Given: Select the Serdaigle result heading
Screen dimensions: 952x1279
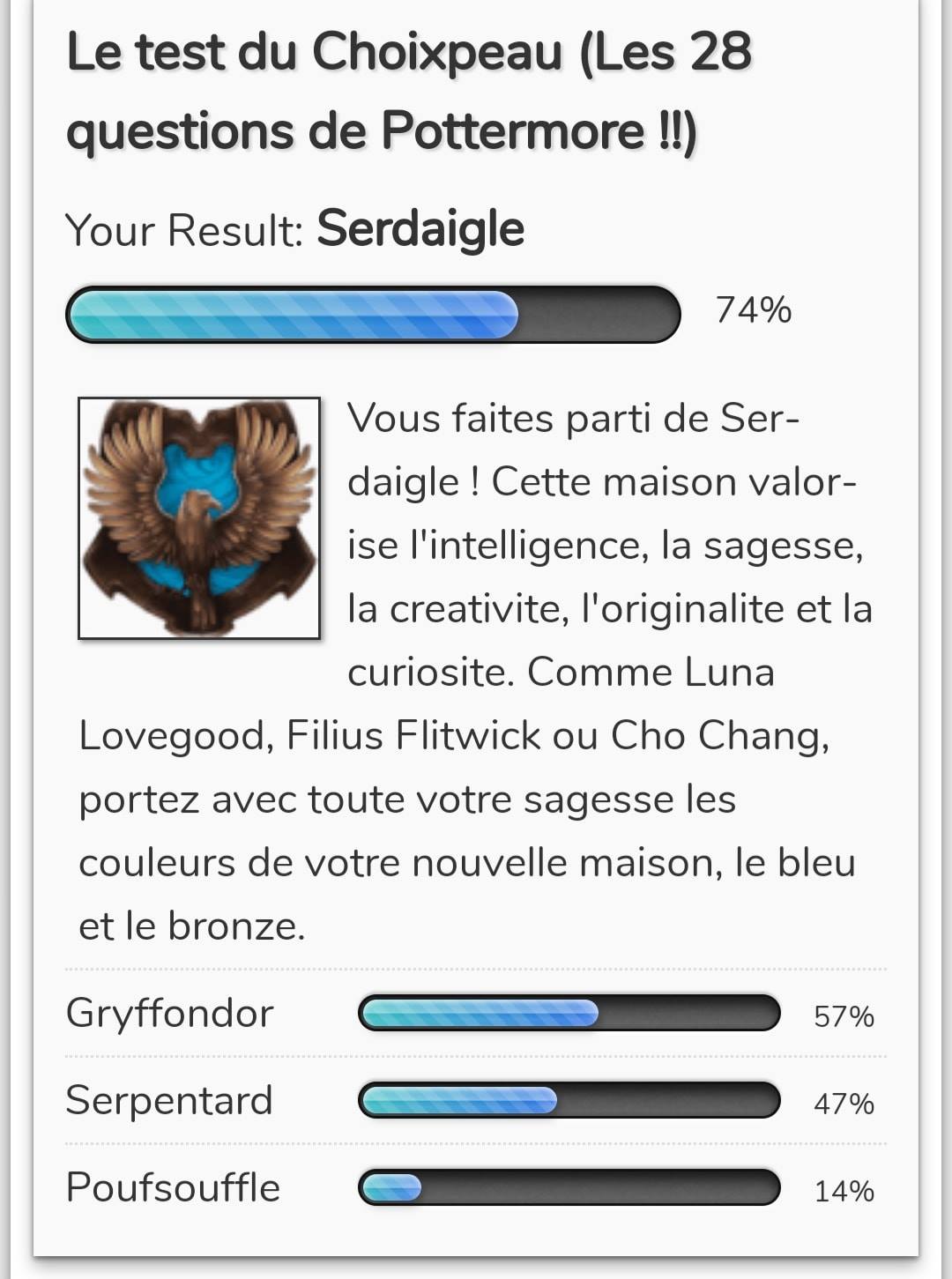Looking at the screenshot, I should point(420,229).
